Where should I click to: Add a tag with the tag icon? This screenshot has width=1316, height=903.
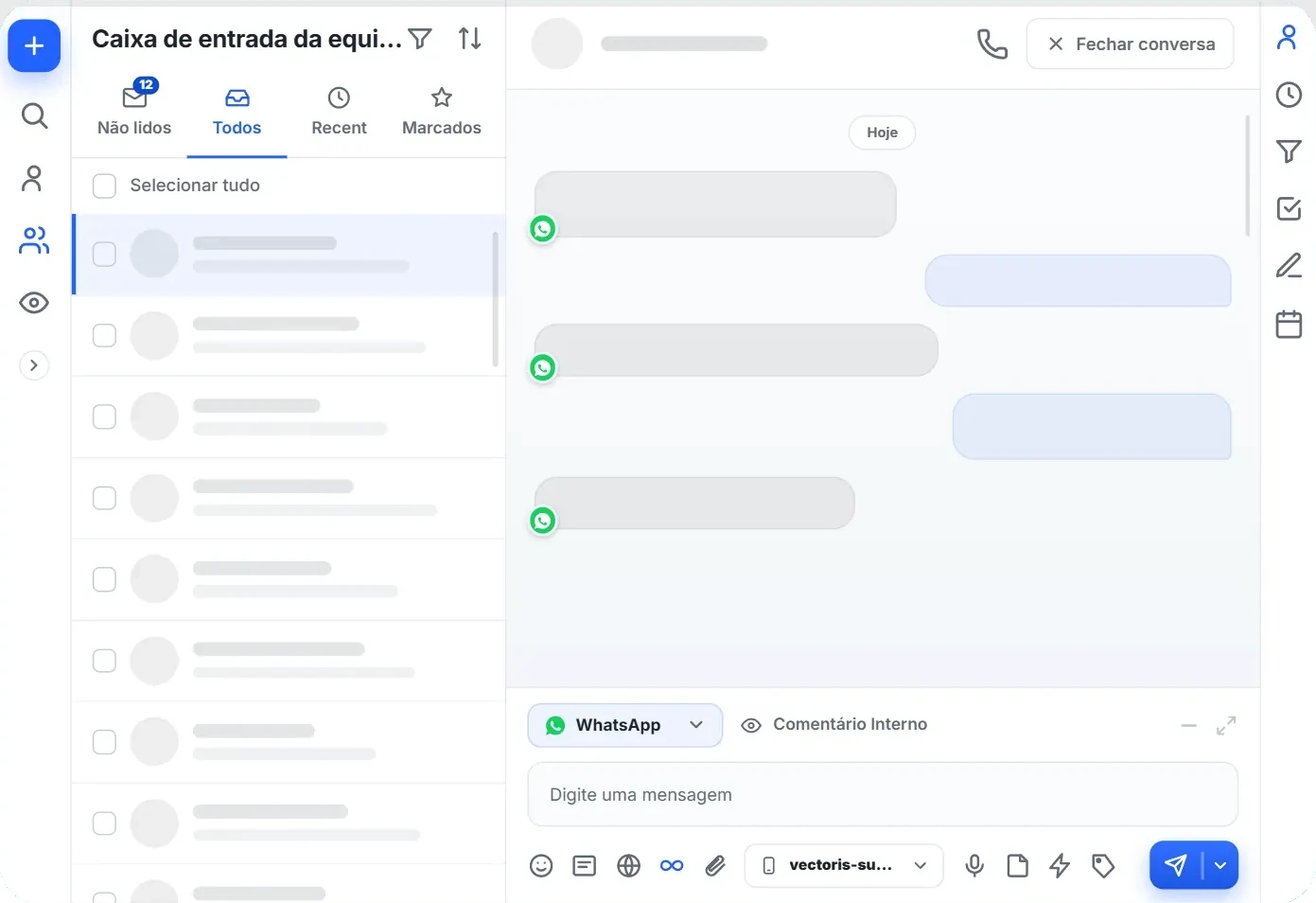[x=1103, y=865]
